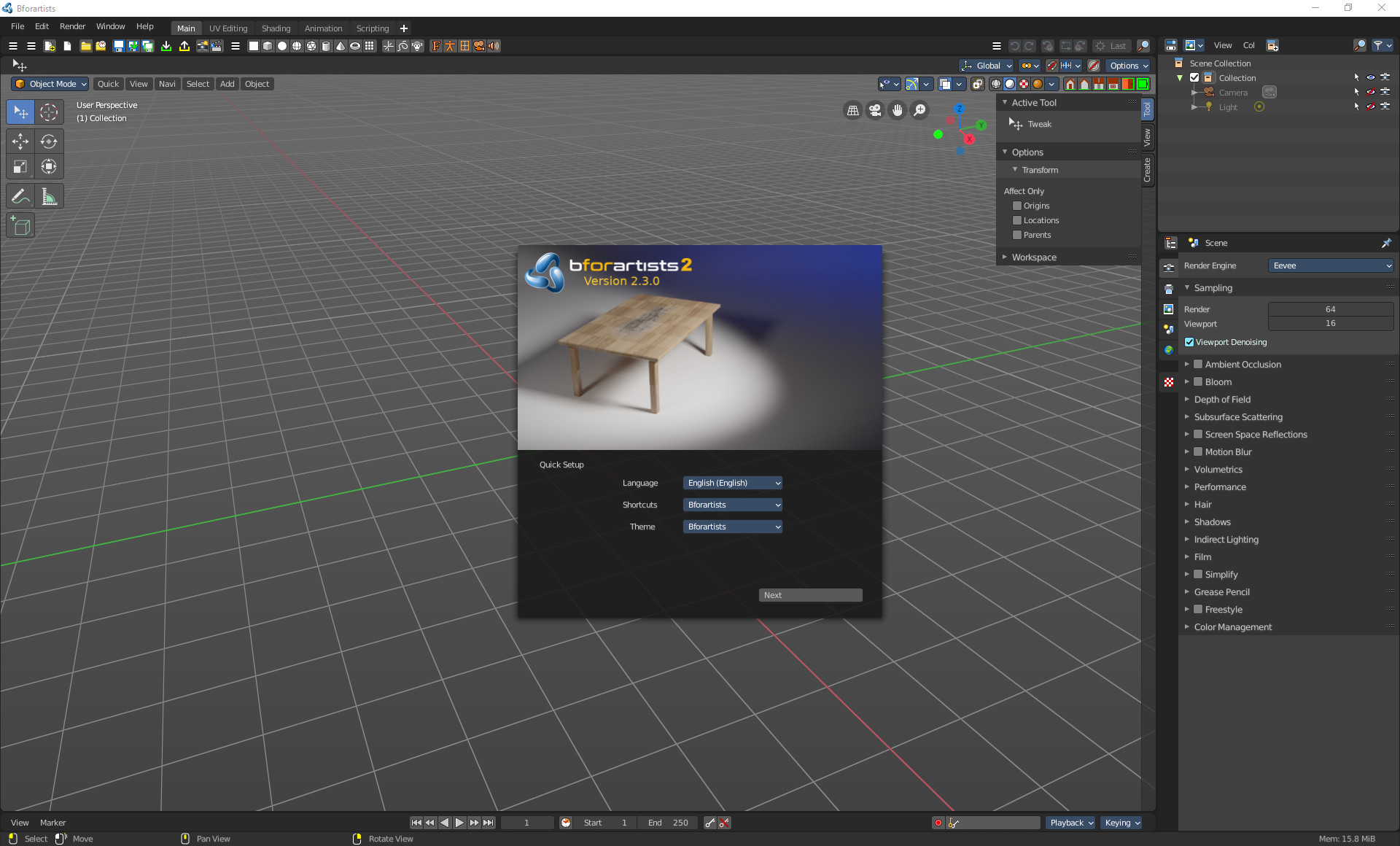Open the Render menu

72,26
